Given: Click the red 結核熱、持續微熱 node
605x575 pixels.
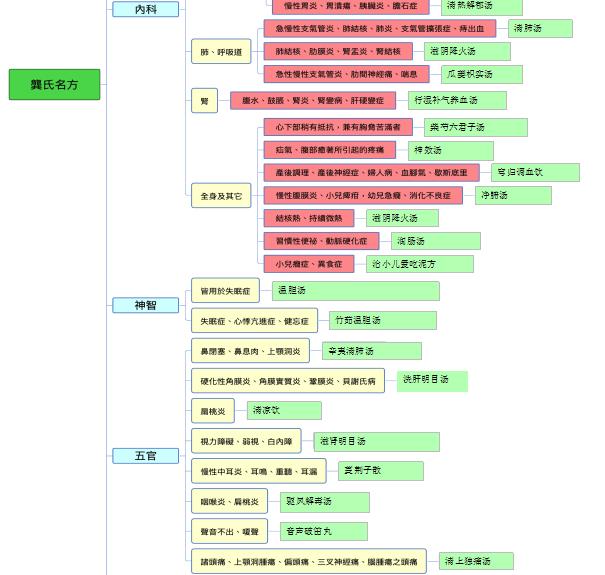Looking at the screenshot, I should pos(309,218).
